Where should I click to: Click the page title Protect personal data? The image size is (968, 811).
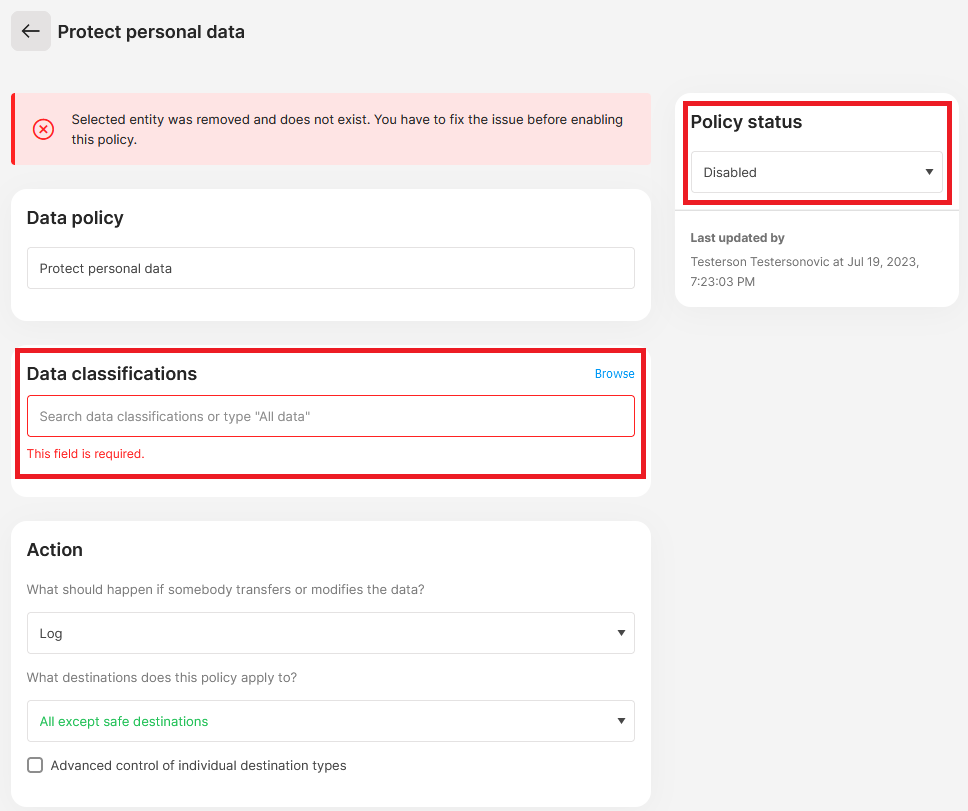pos(151,32)
